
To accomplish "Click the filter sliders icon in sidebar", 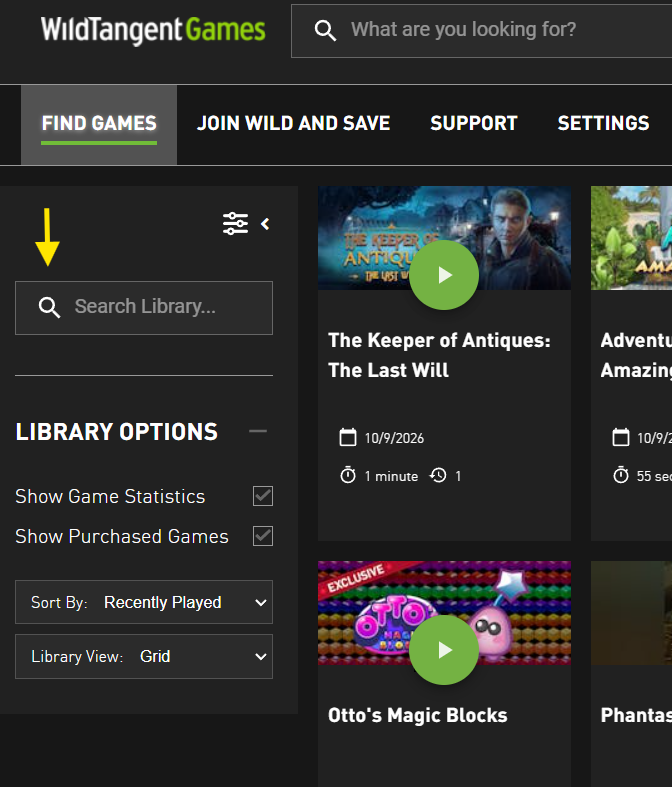I will point(235,223).
